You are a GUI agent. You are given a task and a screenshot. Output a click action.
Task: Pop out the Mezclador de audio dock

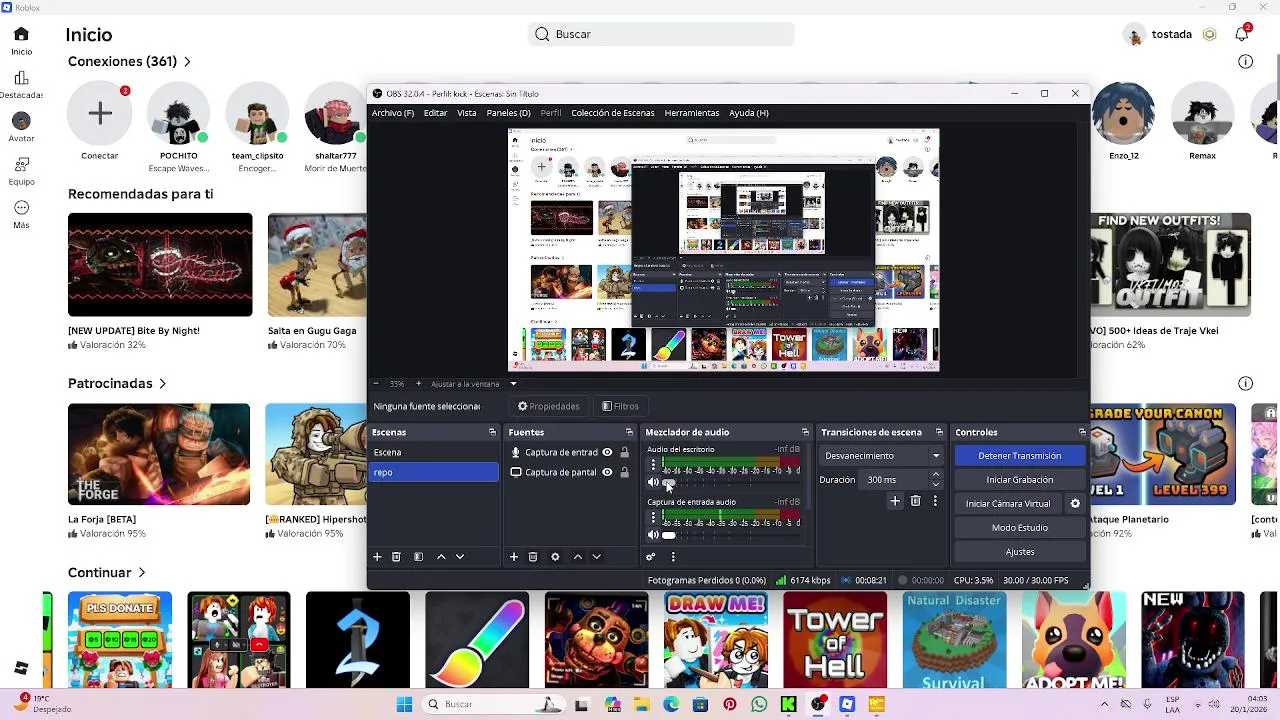coord(805,432)
